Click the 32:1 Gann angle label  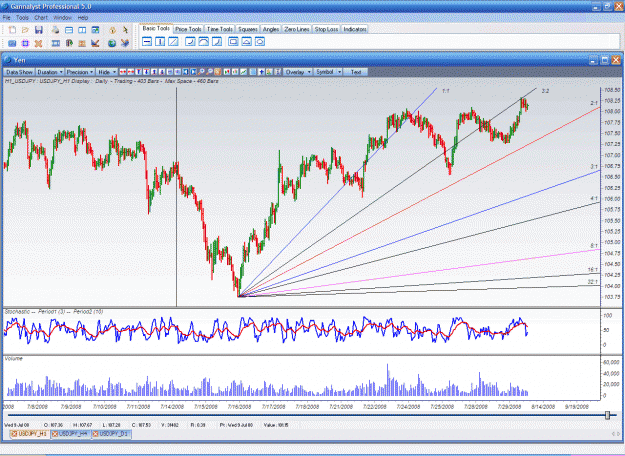[x=593, y=282]
